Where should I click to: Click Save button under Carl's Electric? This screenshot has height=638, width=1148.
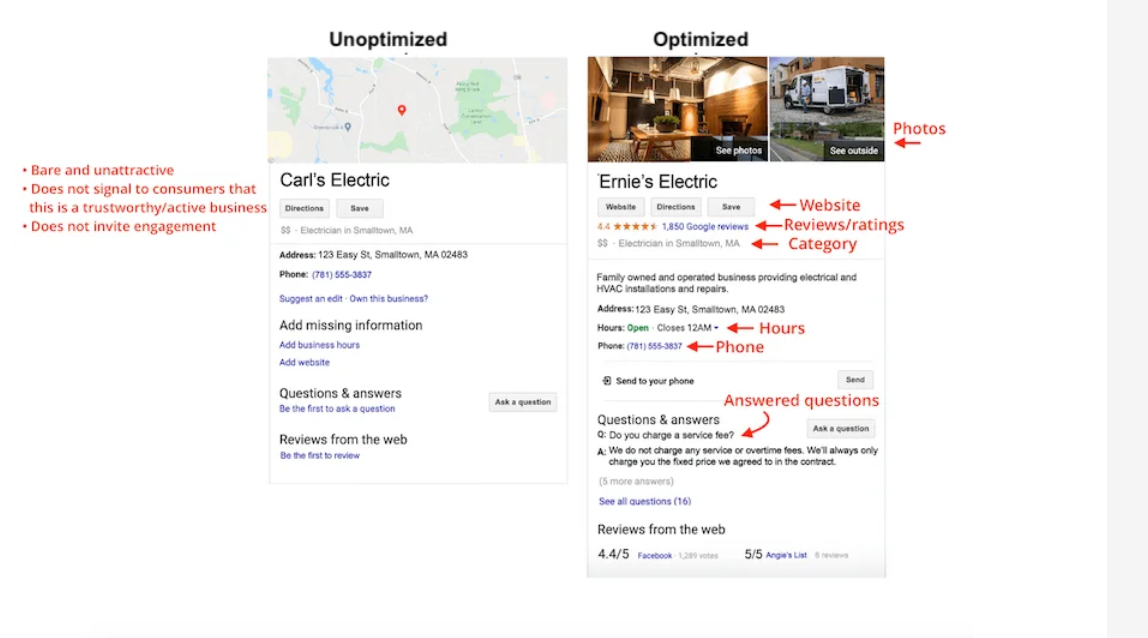[359, 208]
